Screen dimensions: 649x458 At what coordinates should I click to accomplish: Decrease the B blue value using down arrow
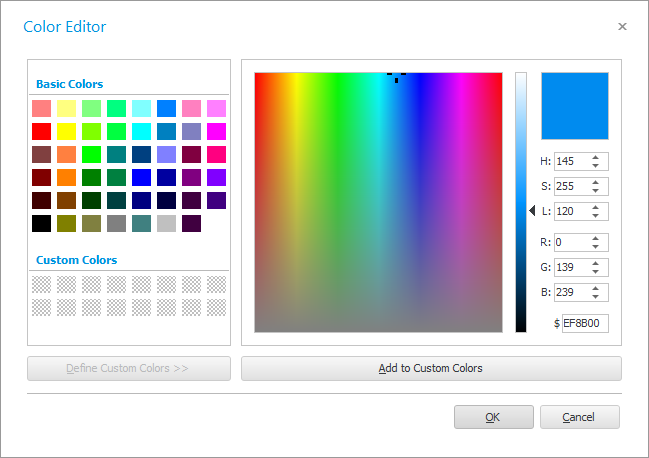coord(595,297)
